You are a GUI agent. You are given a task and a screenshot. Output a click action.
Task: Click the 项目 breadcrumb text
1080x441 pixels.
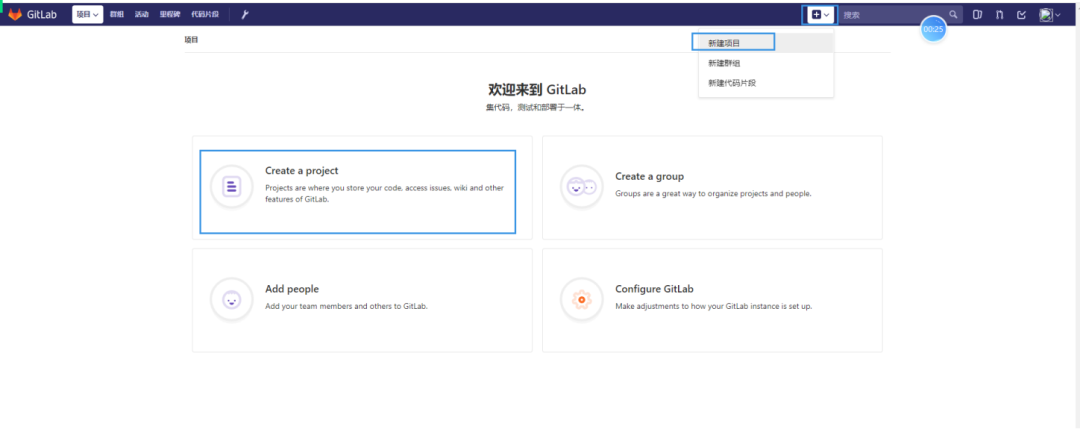click(x=191, y=40)
